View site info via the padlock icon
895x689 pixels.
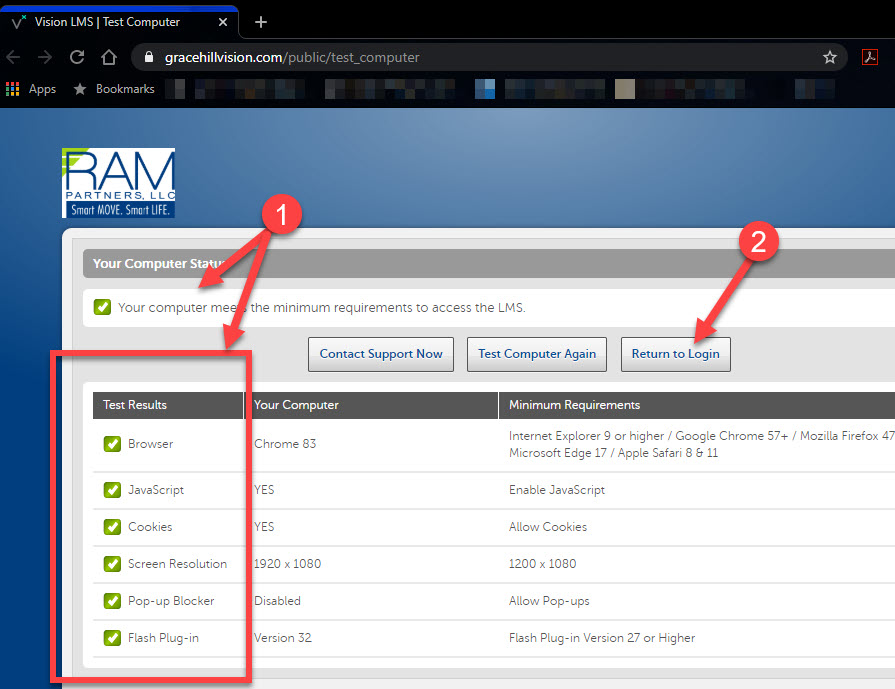(149, 57)
